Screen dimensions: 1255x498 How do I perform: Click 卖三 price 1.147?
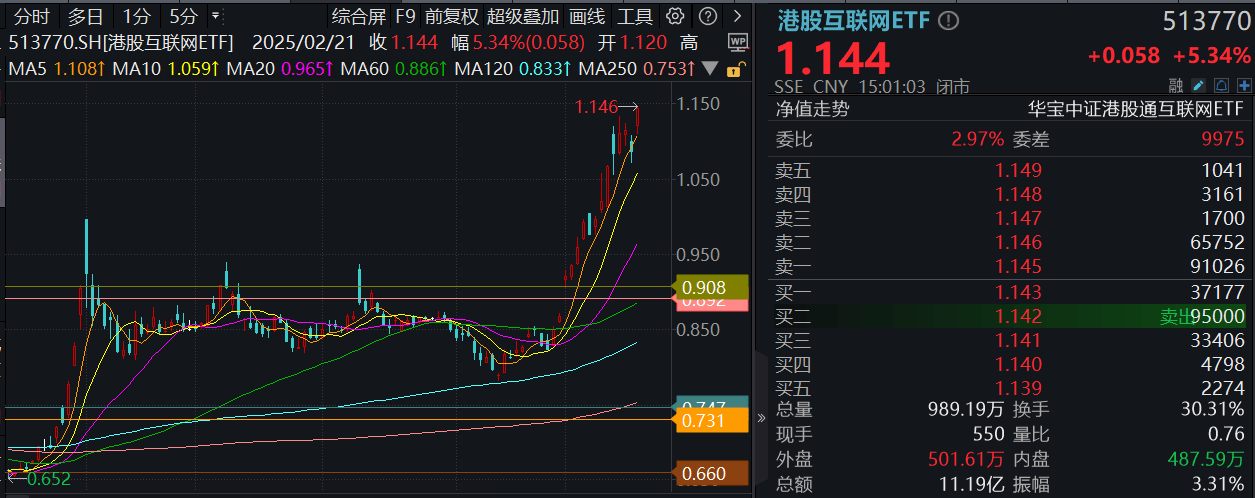click(1018, 218)
